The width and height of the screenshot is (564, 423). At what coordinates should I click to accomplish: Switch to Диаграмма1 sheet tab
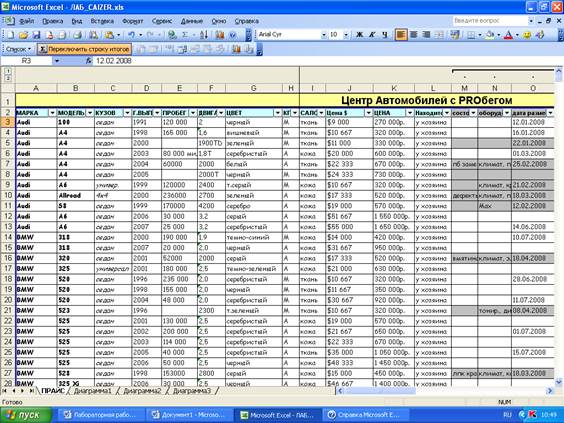(x=93, y=391)
